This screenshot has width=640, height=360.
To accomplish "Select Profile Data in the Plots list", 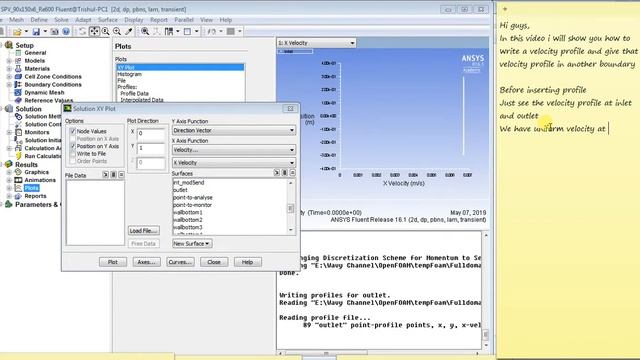I will tap(134, 93).
